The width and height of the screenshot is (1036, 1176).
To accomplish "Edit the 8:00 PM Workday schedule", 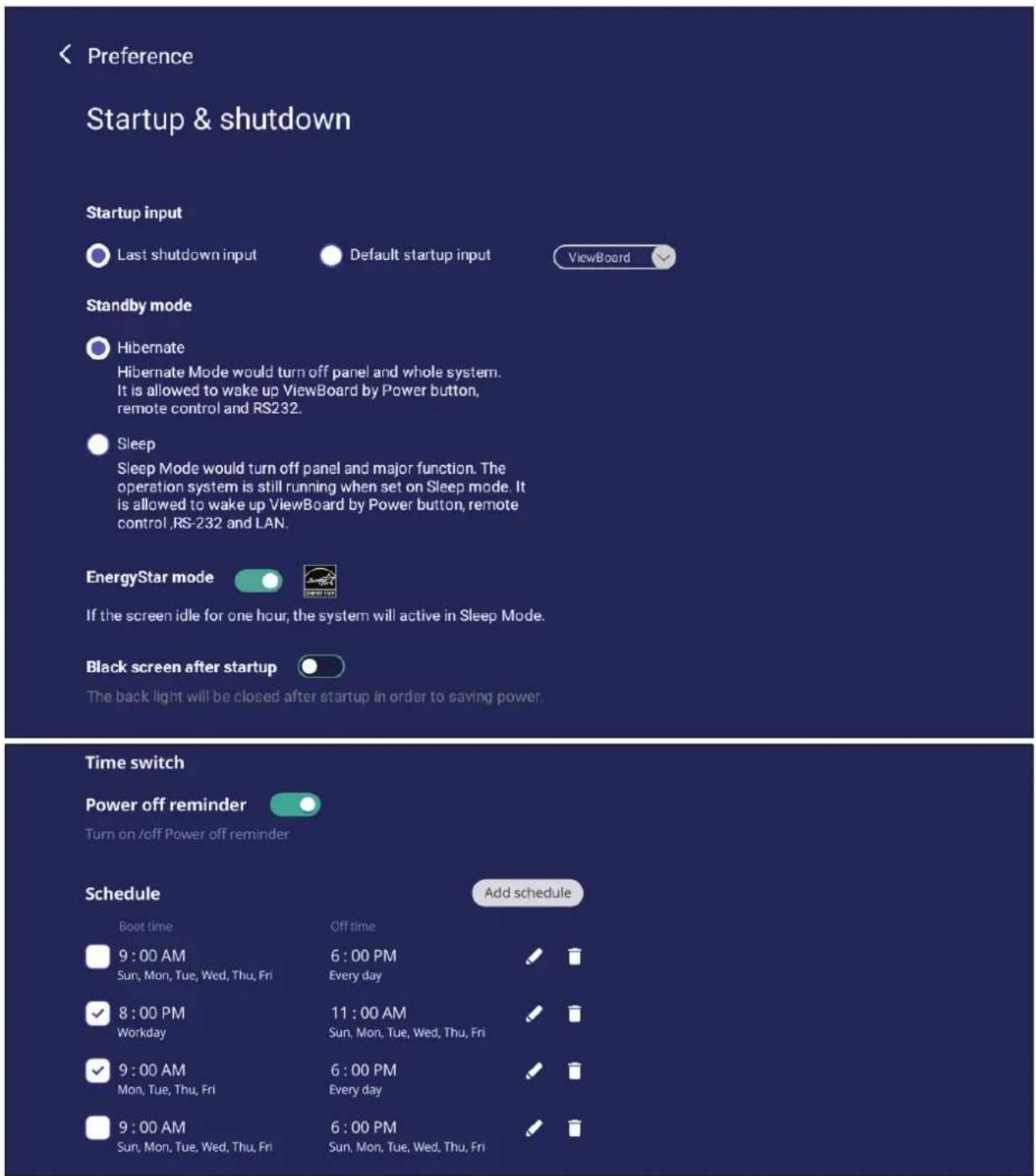I will pos(534,1014).
